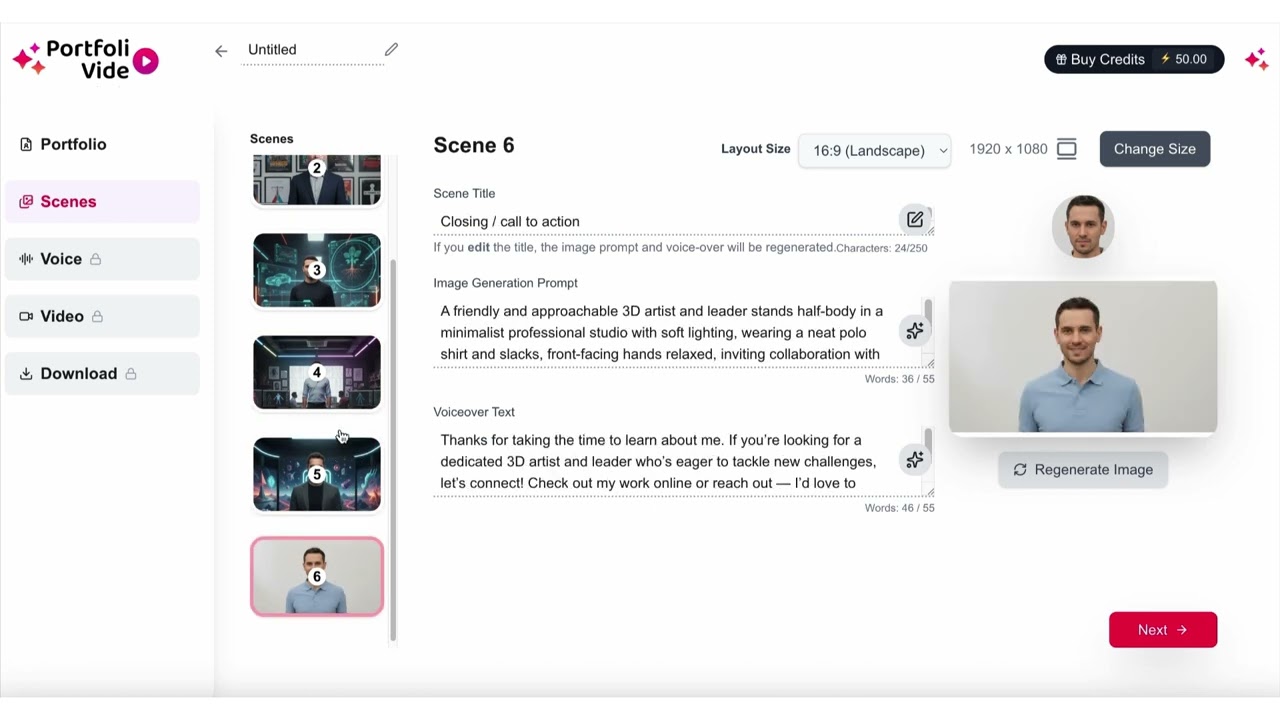
Task: Select scene 2 thumbnail
Action: (x=317, y=180)
